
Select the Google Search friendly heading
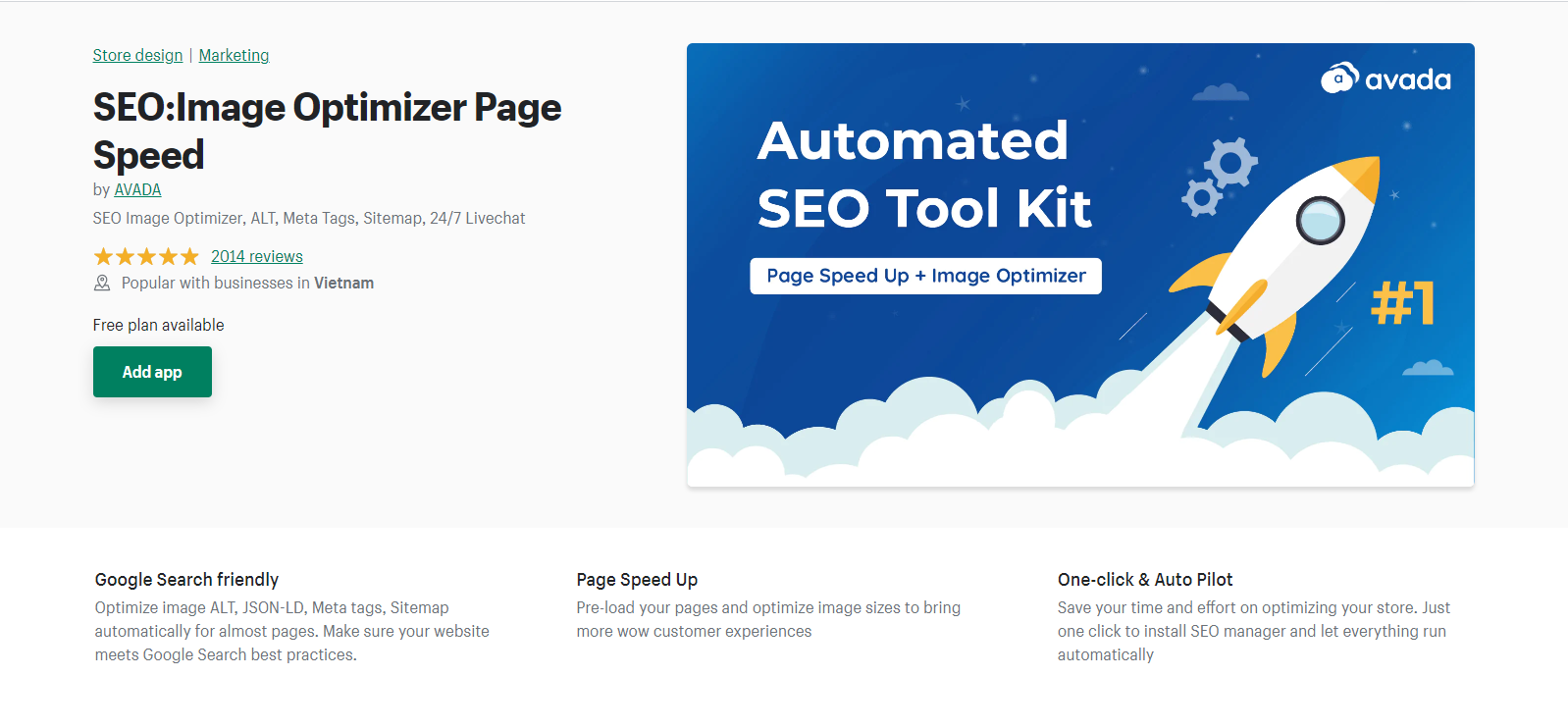(x=186, y=580)
